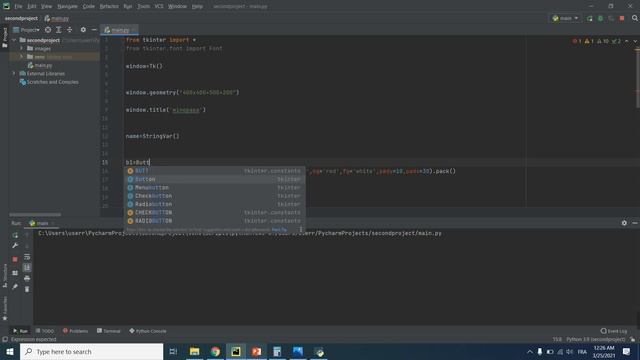Viewport: 640px width, 360px height.
Task: Click the red stop button in top toolbar
Action: 622,18
